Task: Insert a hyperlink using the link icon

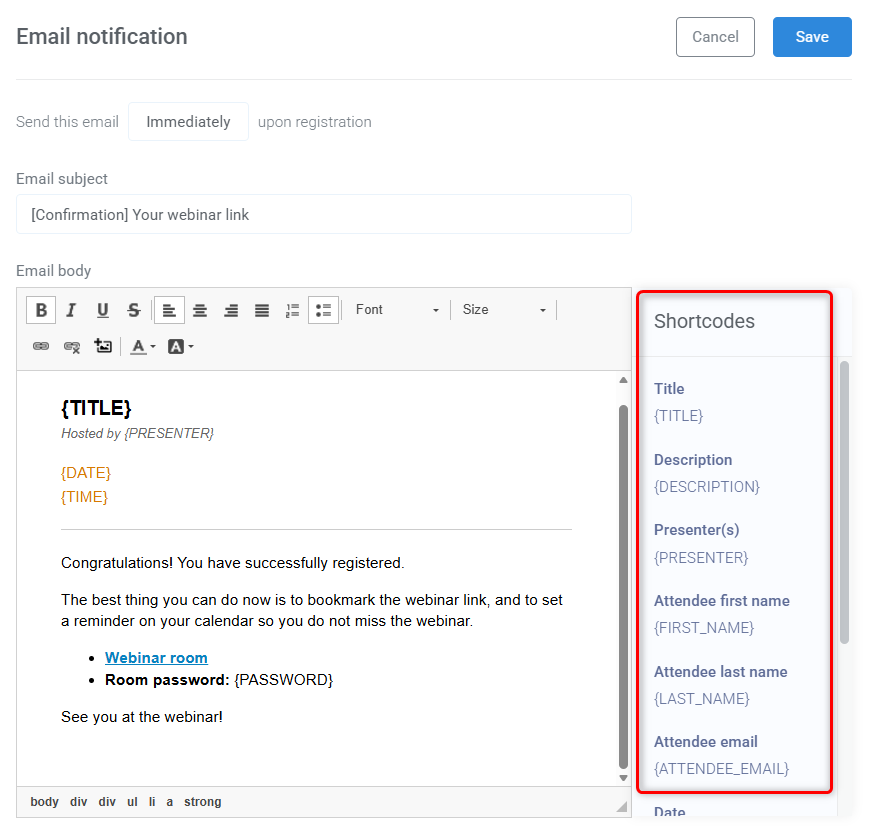Action: (40, 346)
